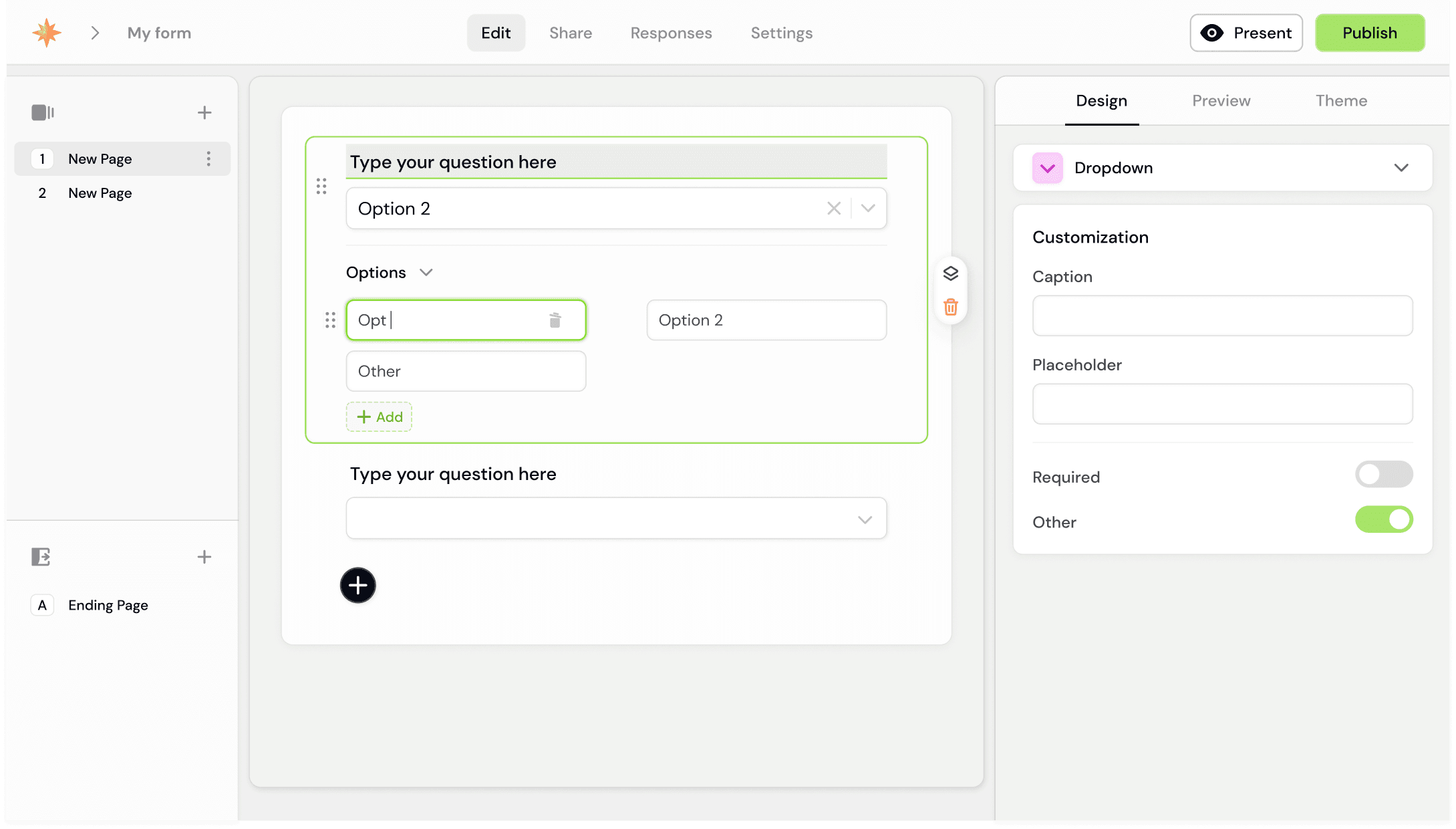Clear Option 2 using the X icon
This screenshot has width=1456, height=829.
tap(833, 208)
